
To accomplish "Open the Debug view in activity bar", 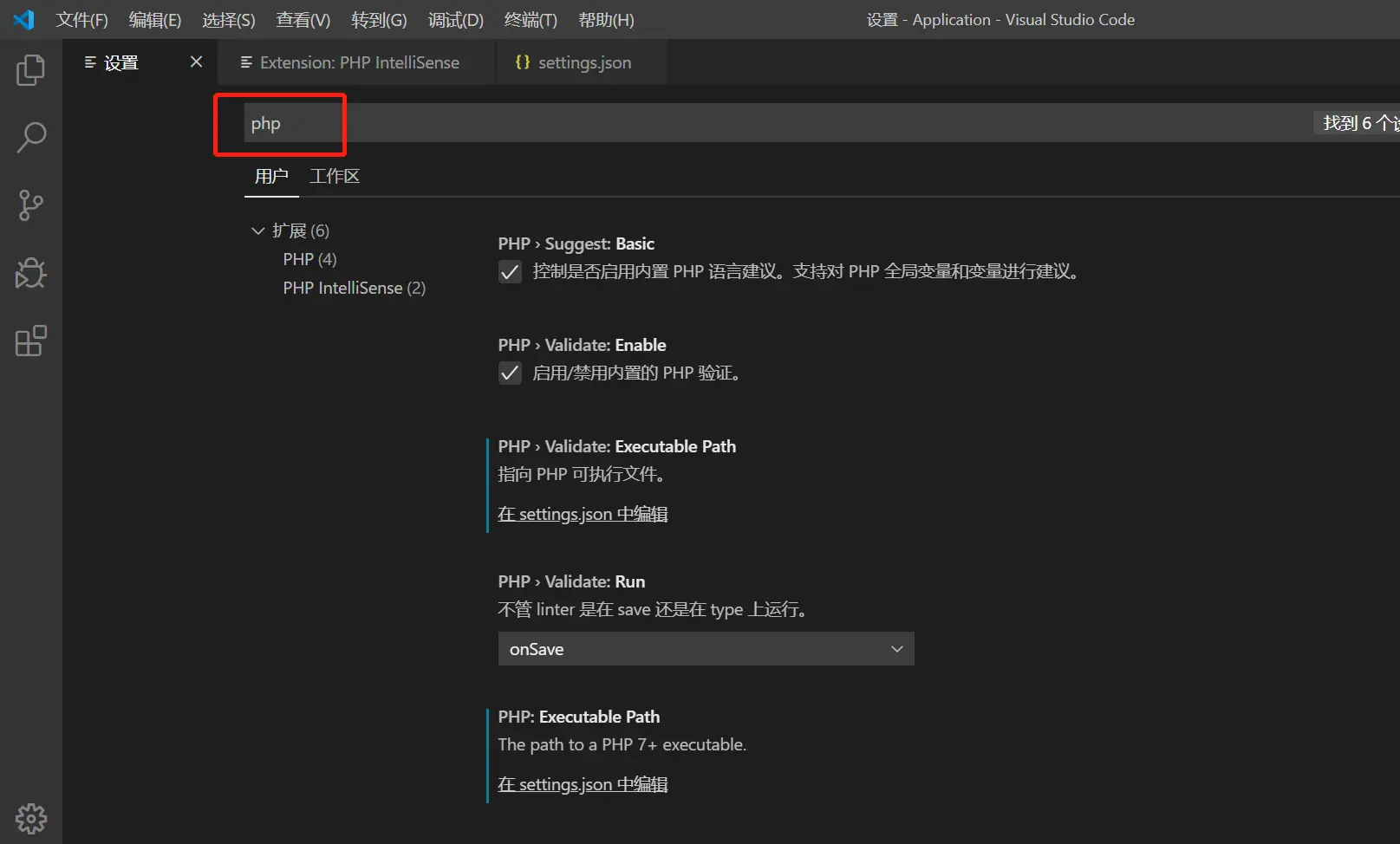I will click(31, 273).
